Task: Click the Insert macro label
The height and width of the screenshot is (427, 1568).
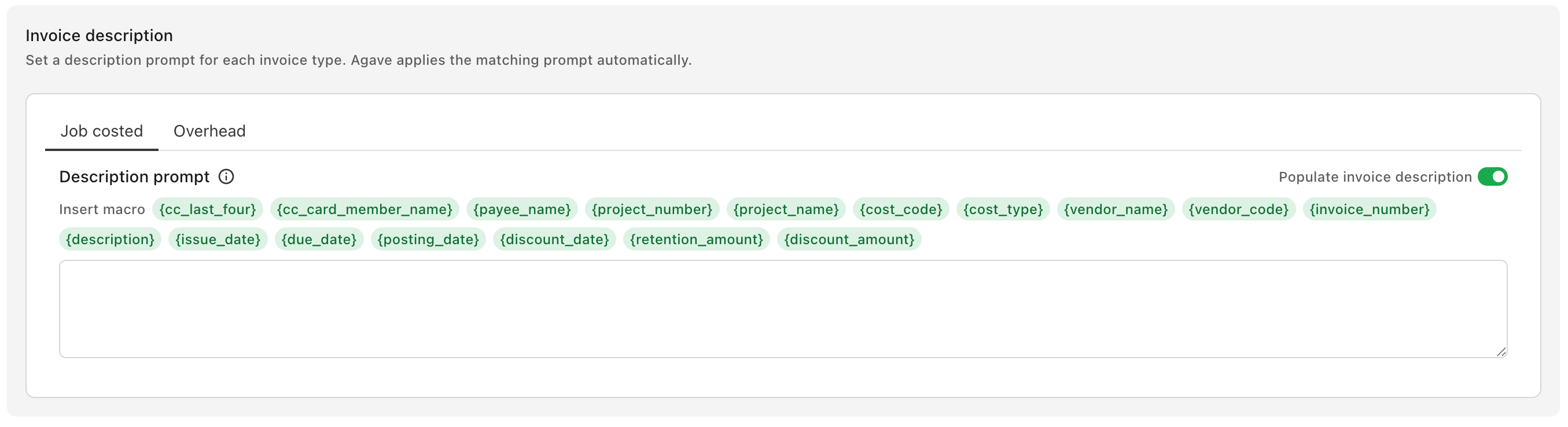Action: (102, 210)
